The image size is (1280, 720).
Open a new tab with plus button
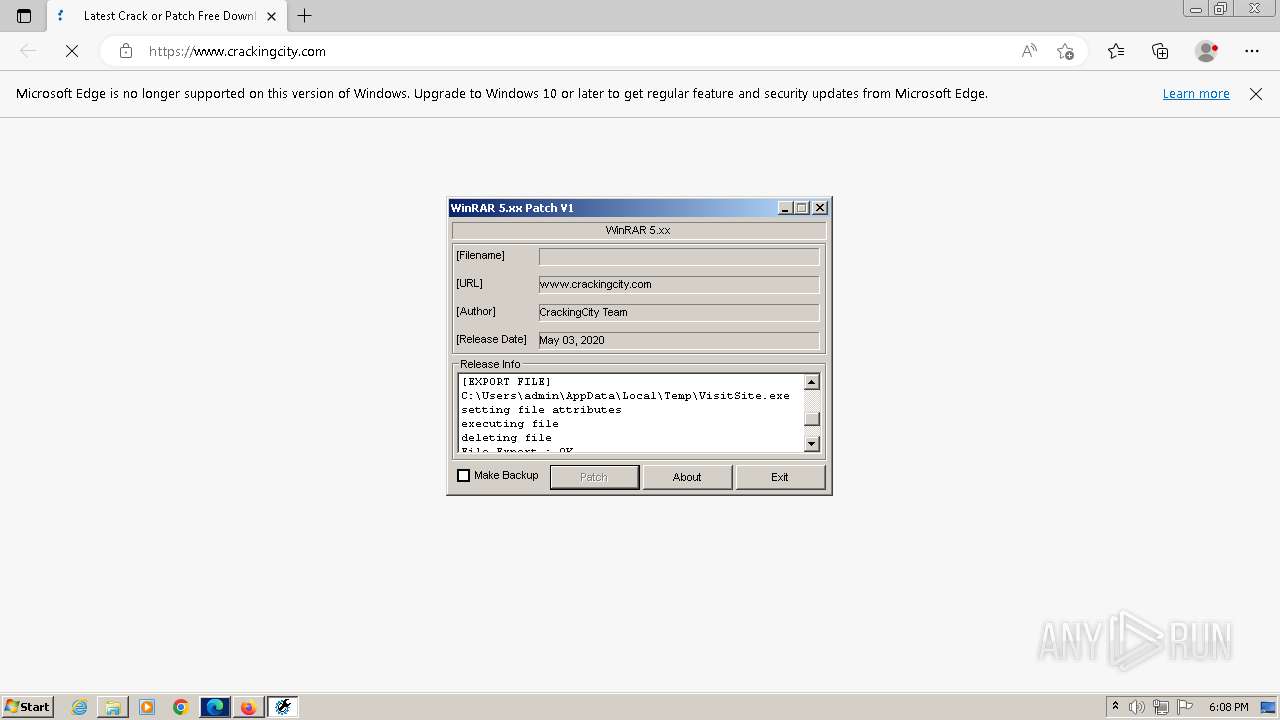[x=305, y=16]
